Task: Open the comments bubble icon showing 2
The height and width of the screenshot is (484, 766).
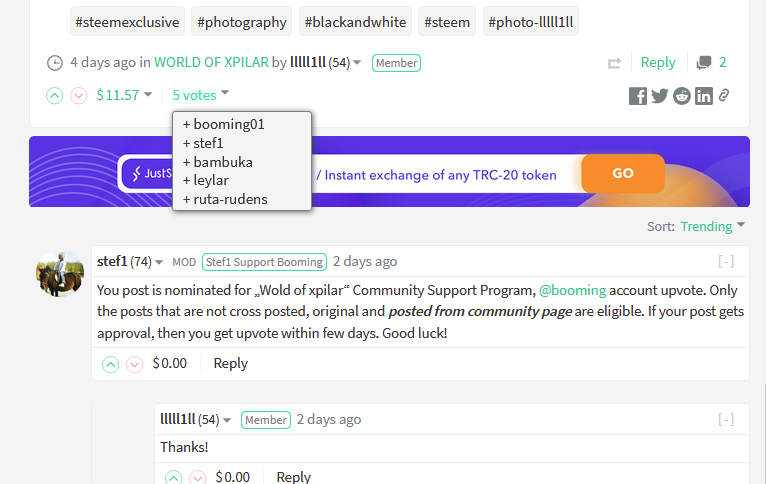Action: [x=704, y=63]
